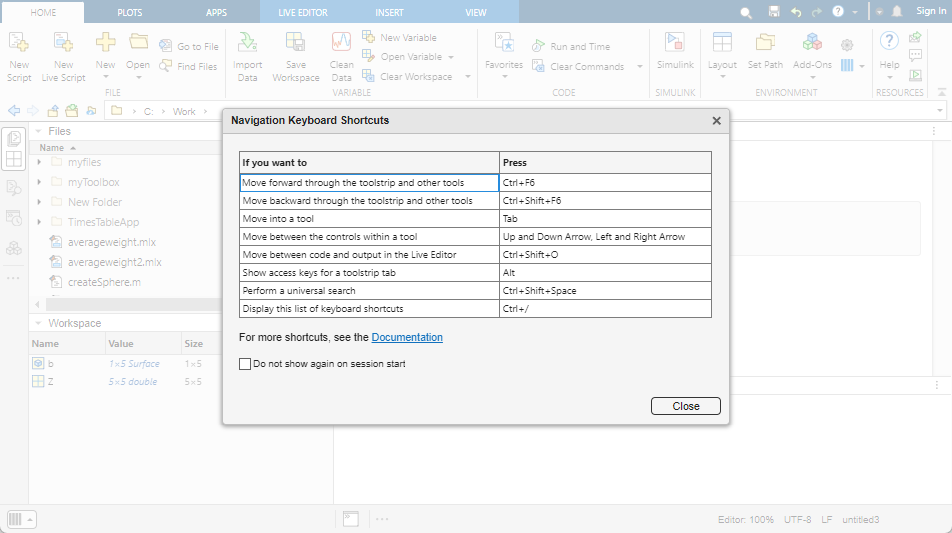Open the Documentation link
The width and height of the screenshot is (952, 533).
[407, 338]
